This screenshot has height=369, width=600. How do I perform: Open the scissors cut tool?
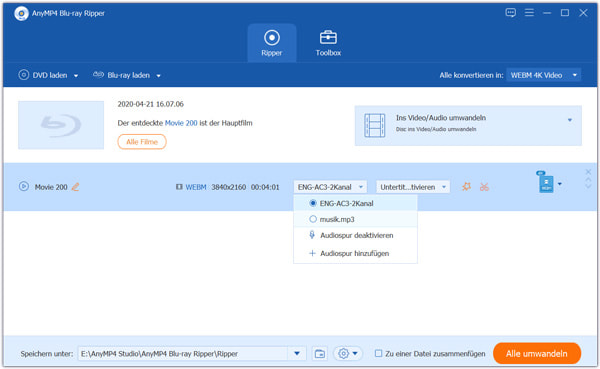[x=484, y=187]
